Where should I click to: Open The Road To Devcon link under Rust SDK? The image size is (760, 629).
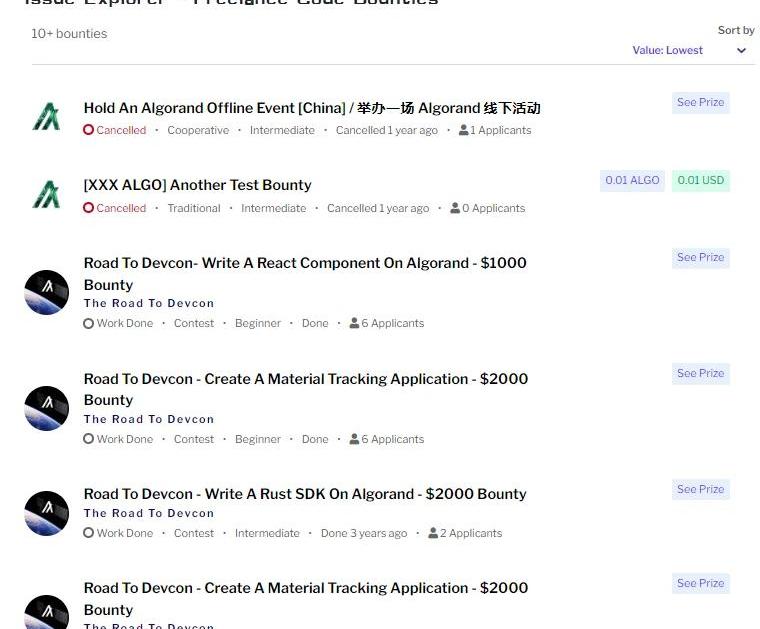click(x=149, y=513)
